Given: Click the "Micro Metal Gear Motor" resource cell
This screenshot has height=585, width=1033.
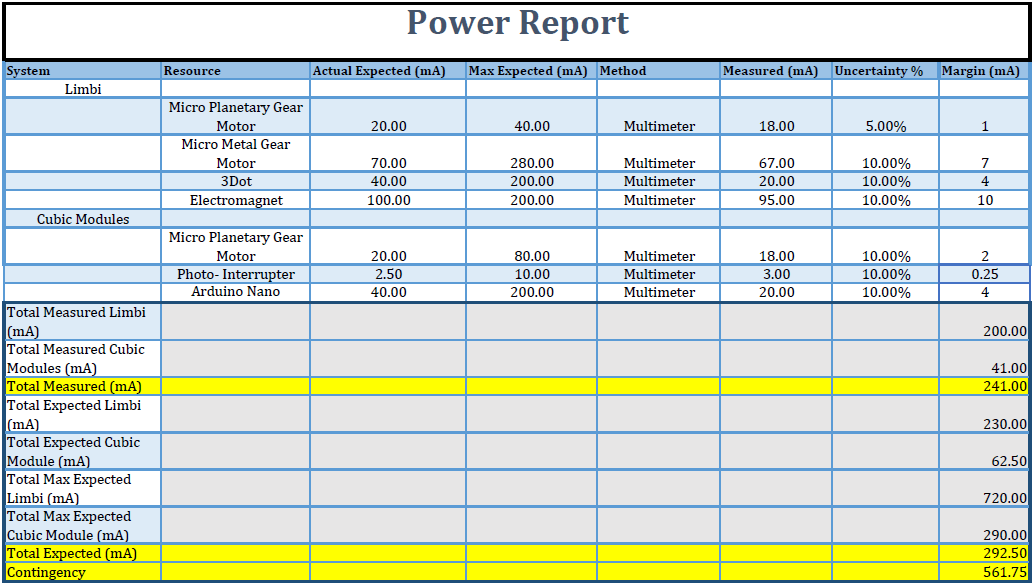Looking at the screenshot, I should click(x=236, y=153).
